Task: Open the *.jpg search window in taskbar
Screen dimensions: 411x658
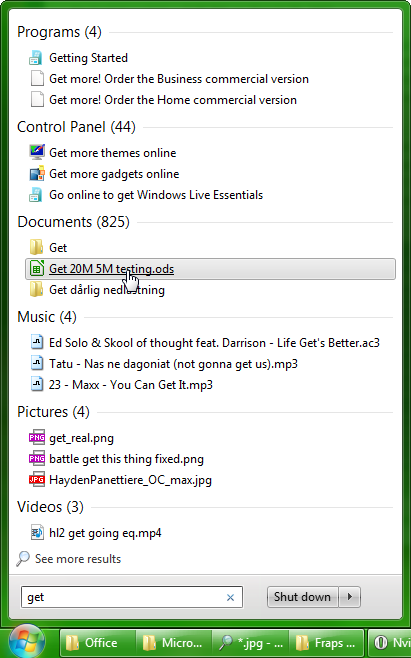Action: coord(250,643)
